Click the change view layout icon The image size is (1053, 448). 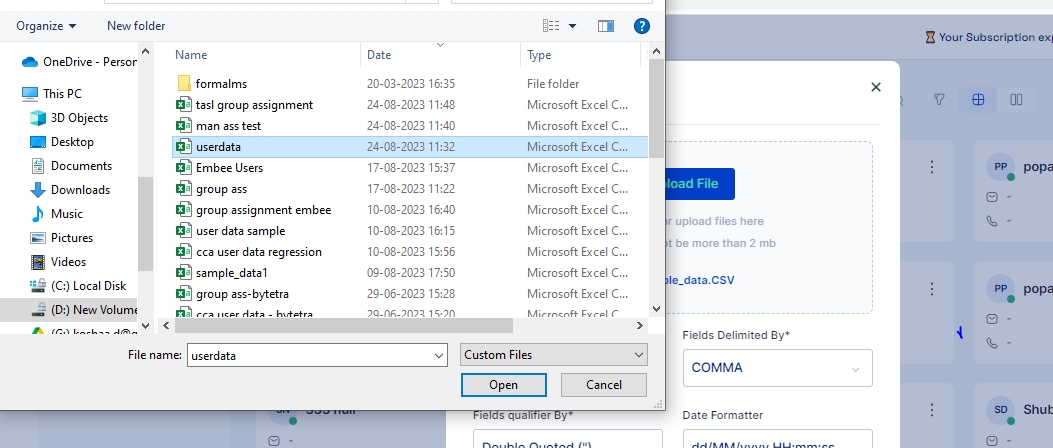tap(551, 26)
